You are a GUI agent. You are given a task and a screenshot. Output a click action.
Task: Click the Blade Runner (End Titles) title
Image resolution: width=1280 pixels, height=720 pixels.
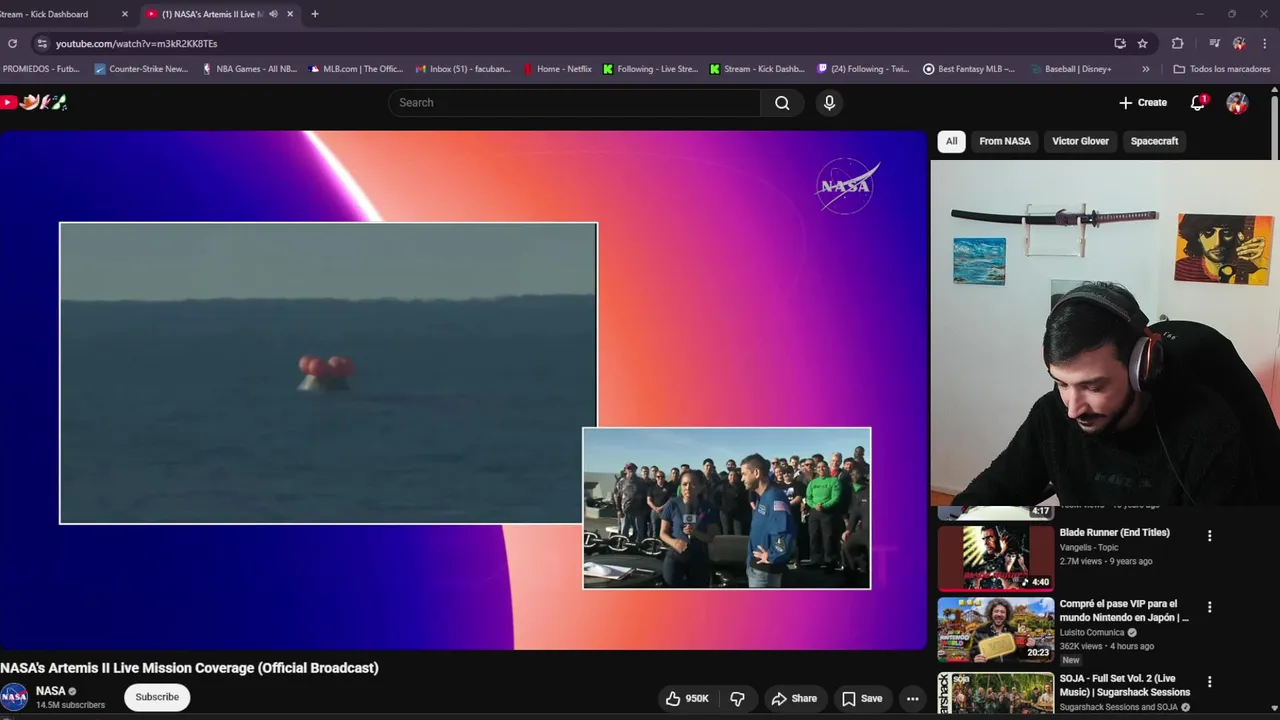[x=1114, y=533]
